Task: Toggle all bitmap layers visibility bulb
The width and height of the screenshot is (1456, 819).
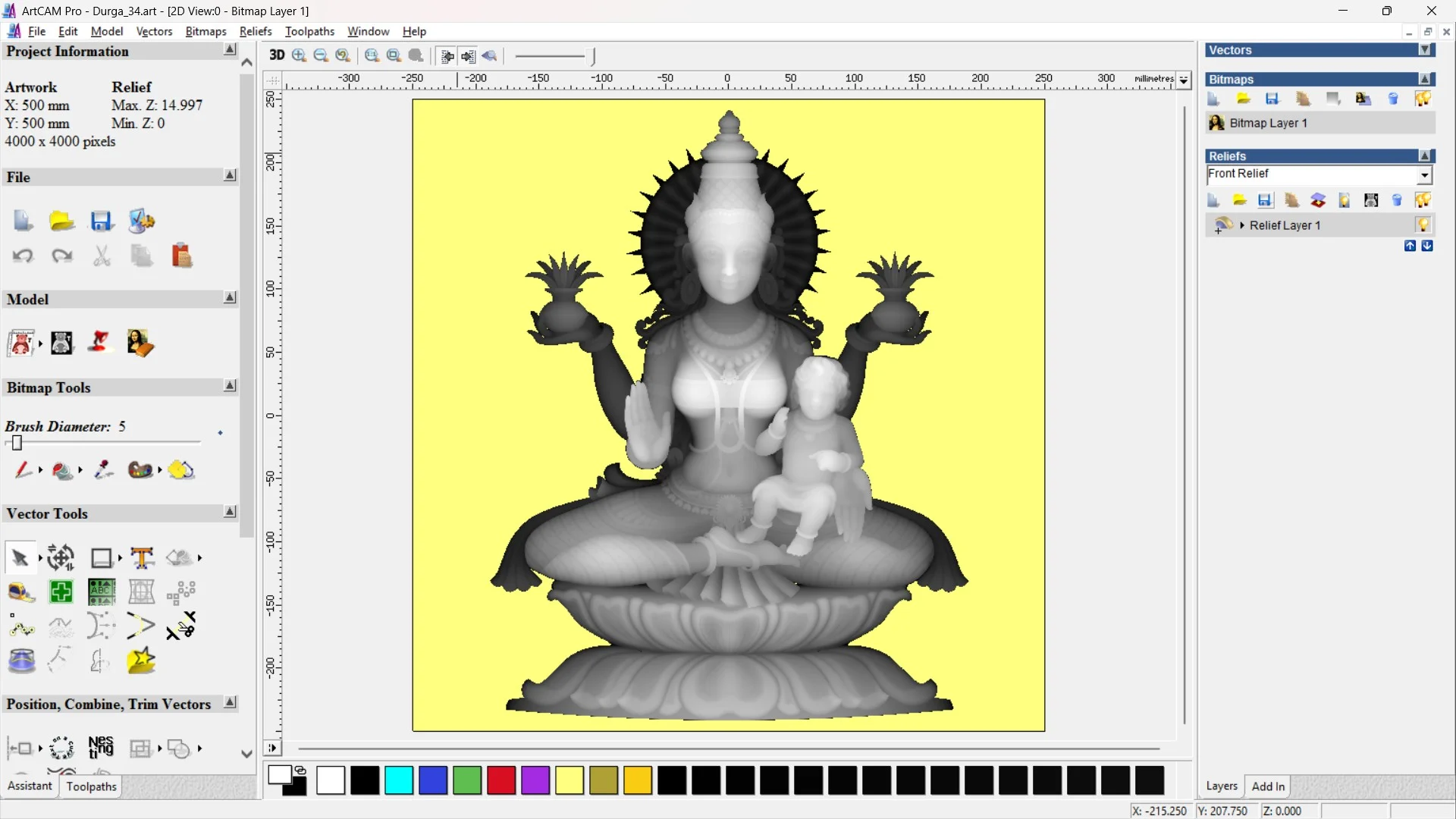Action: tap(1423, 99)
